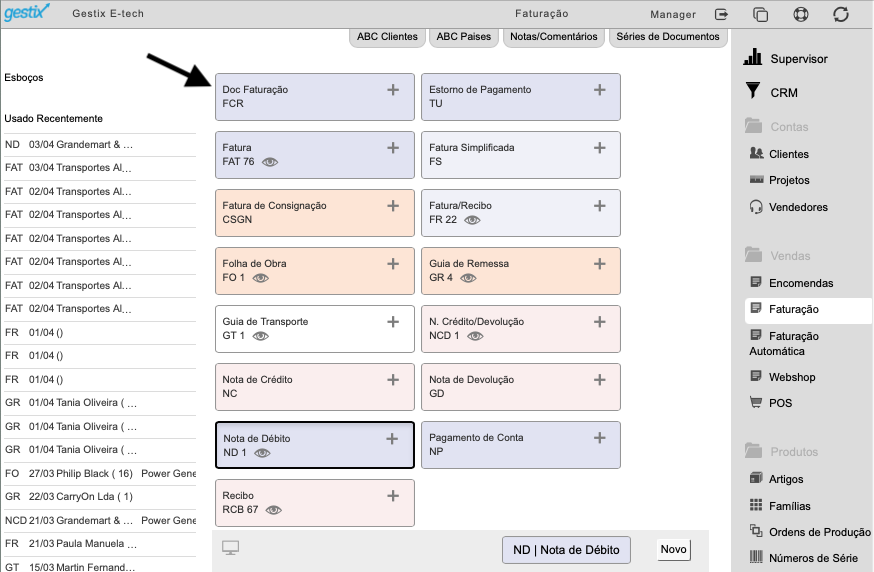Expand the Vendas folder section
This screenshot has width=874, height=572.
[x=778, y=256]
